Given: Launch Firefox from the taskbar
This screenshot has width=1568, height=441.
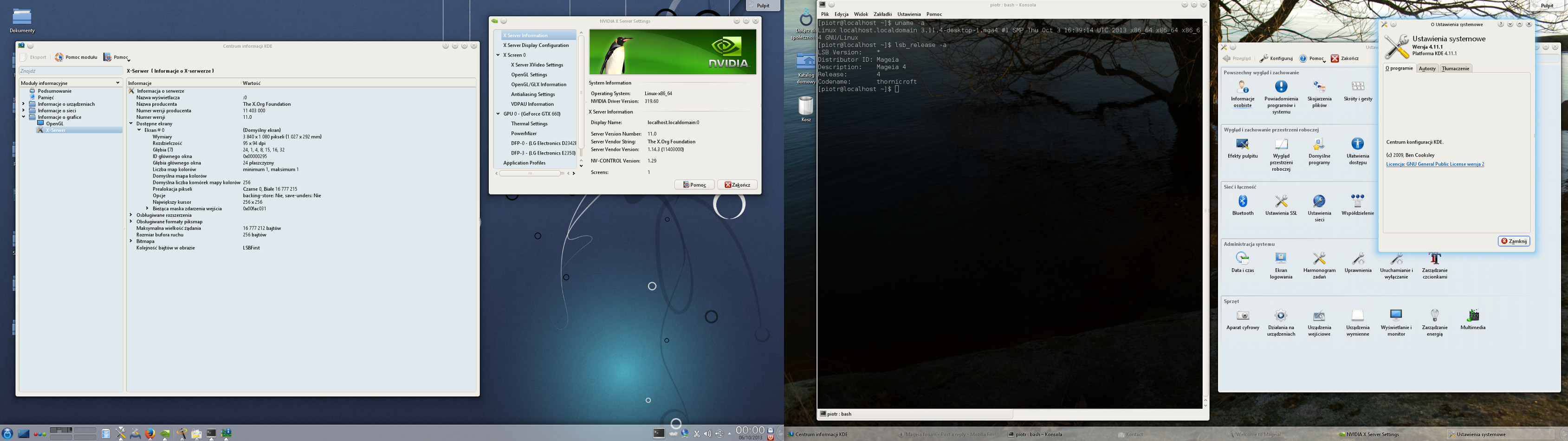Looking at the screenshot, I should [150, 434].
